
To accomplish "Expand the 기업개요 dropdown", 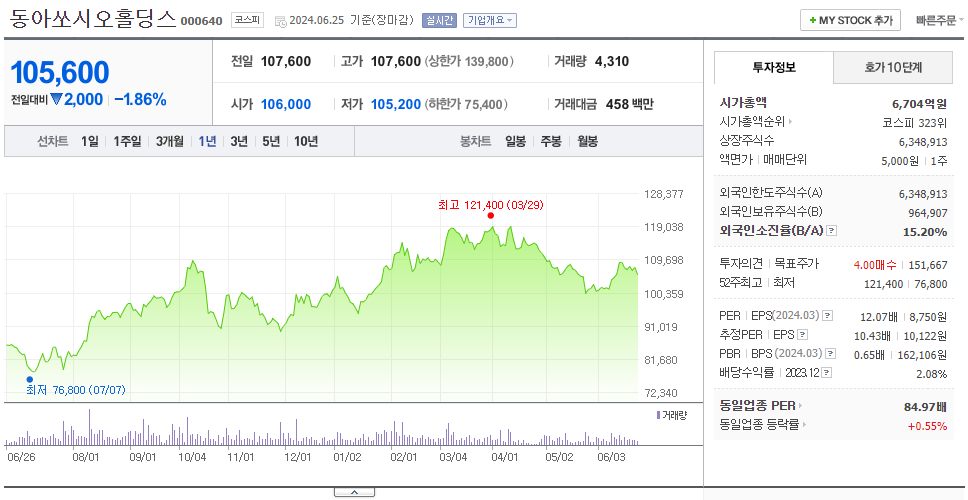I will click(x=490, y=20).
